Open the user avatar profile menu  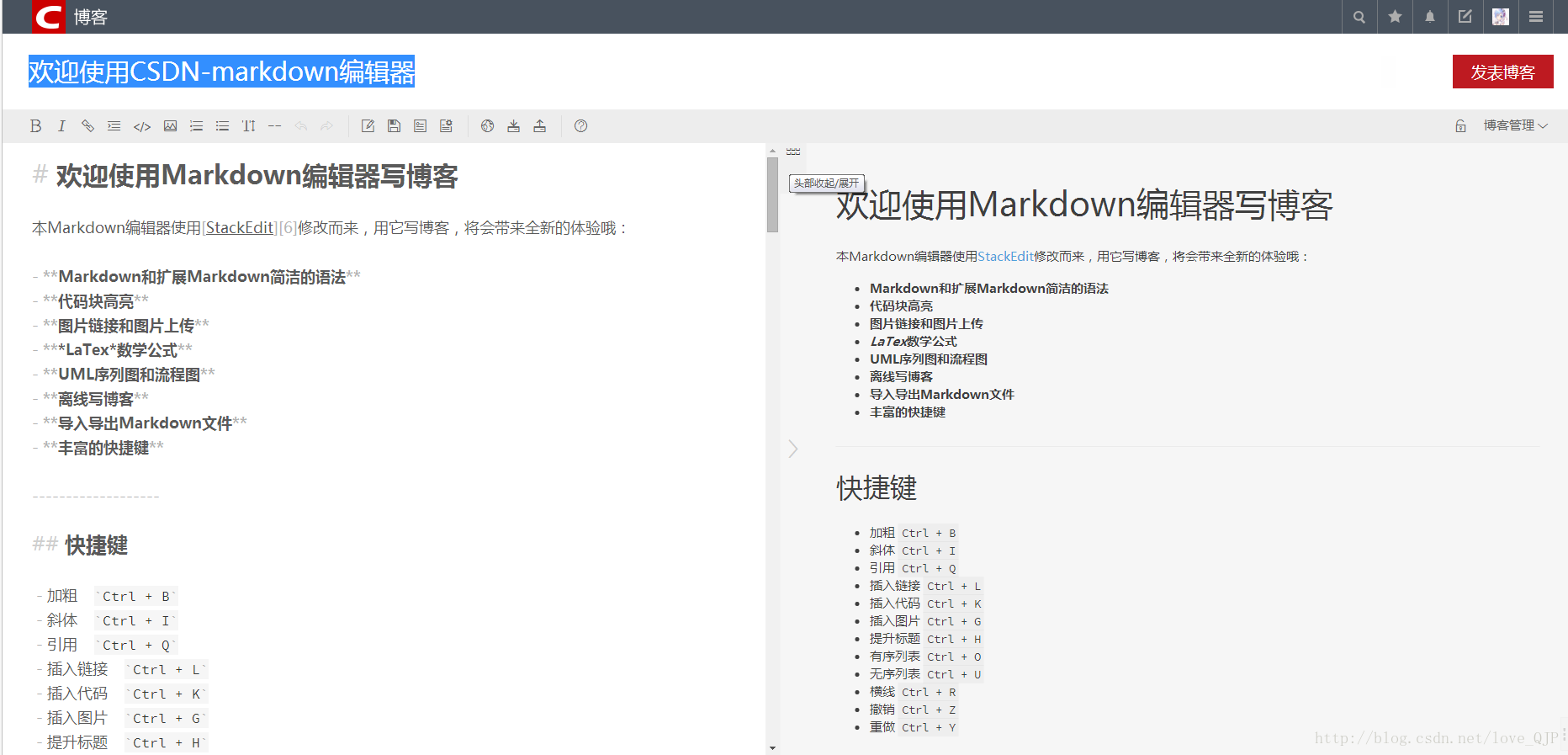click(x=1501, y=17)
